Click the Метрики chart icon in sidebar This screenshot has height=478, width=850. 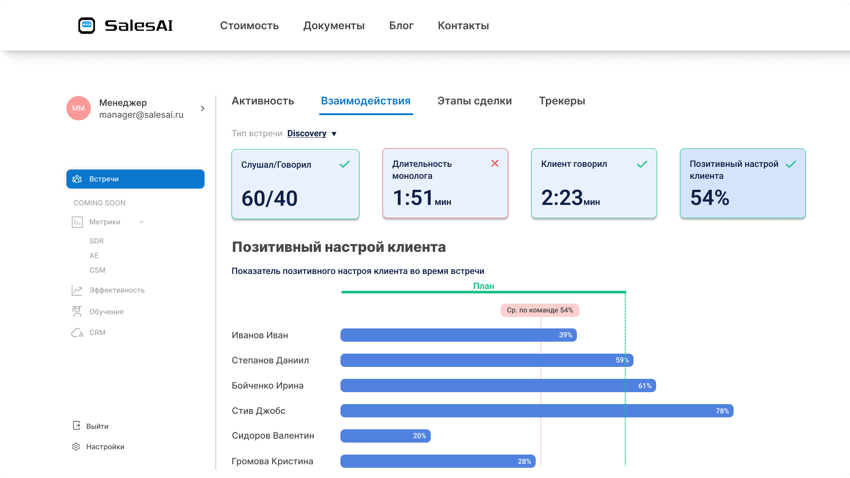(x=77, y=222)
